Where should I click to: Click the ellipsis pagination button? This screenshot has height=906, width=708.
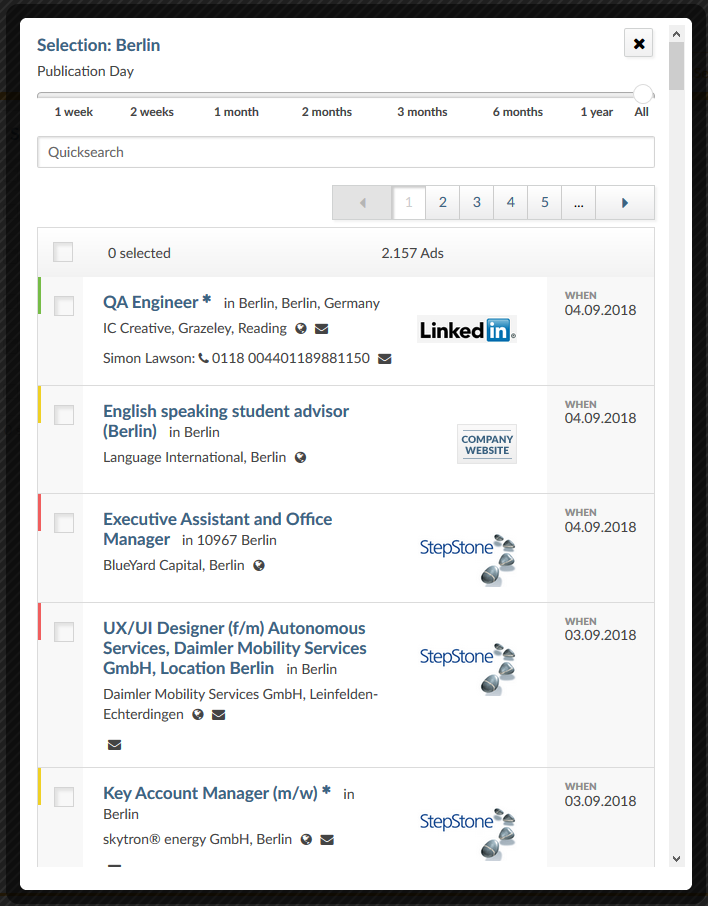pyautogui.click(x=579, y=202)
